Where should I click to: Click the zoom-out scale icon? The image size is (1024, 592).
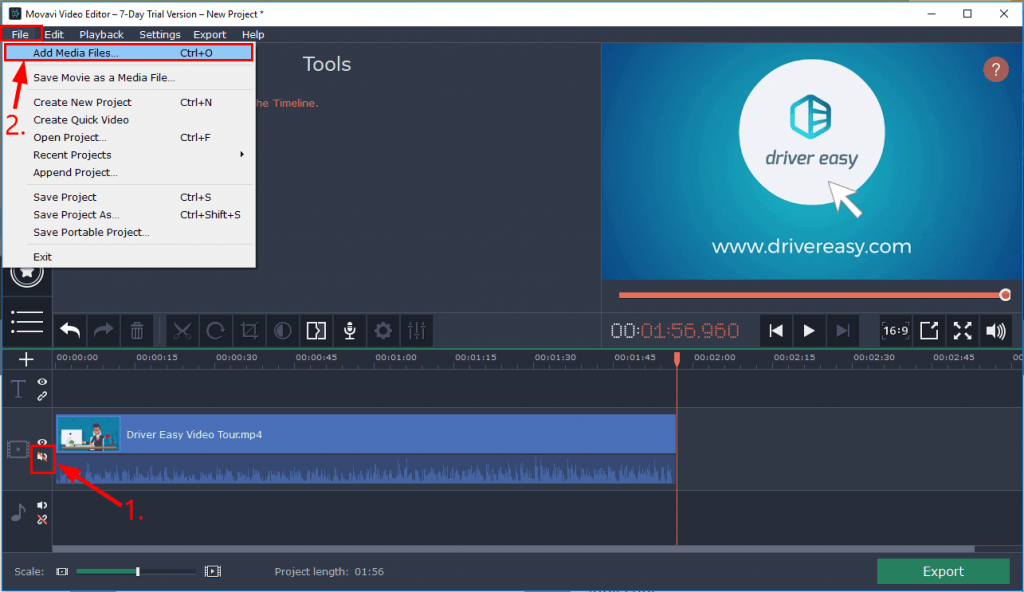62,572
